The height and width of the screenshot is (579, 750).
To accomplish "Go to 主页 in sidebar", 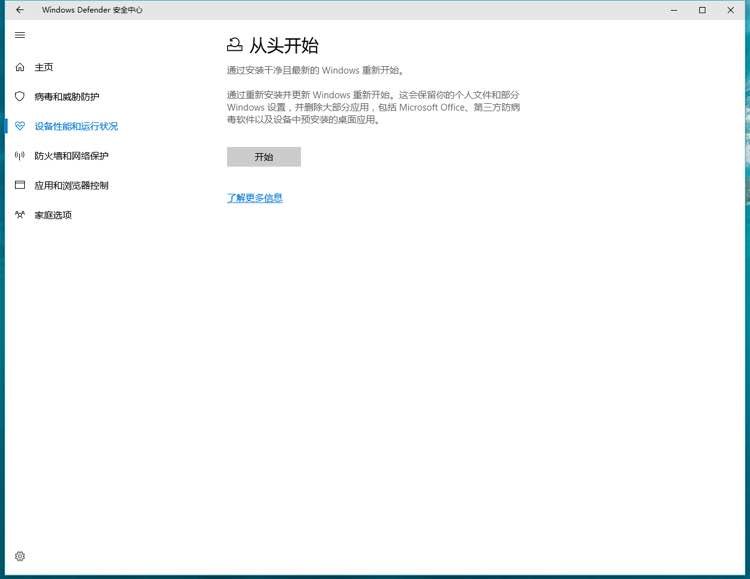I will coord(44,67).
